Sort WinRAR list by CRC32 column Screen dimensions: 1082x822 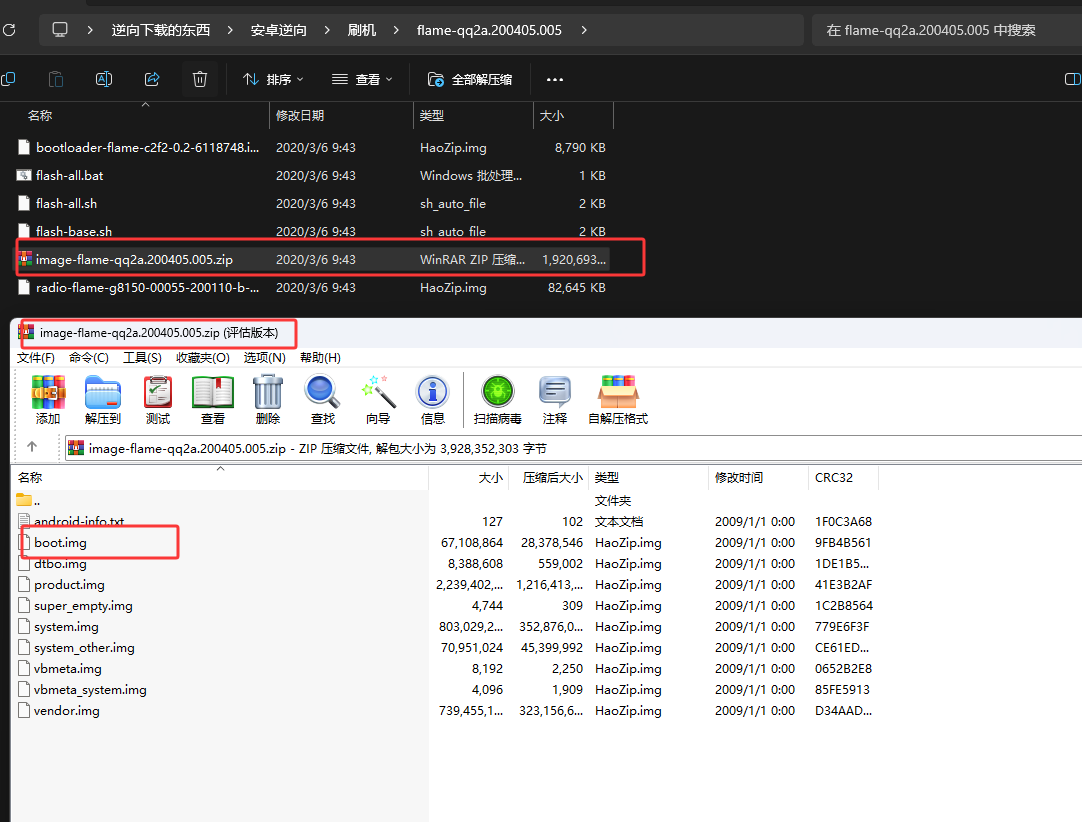pyautogui.click(x=843, y=478)
